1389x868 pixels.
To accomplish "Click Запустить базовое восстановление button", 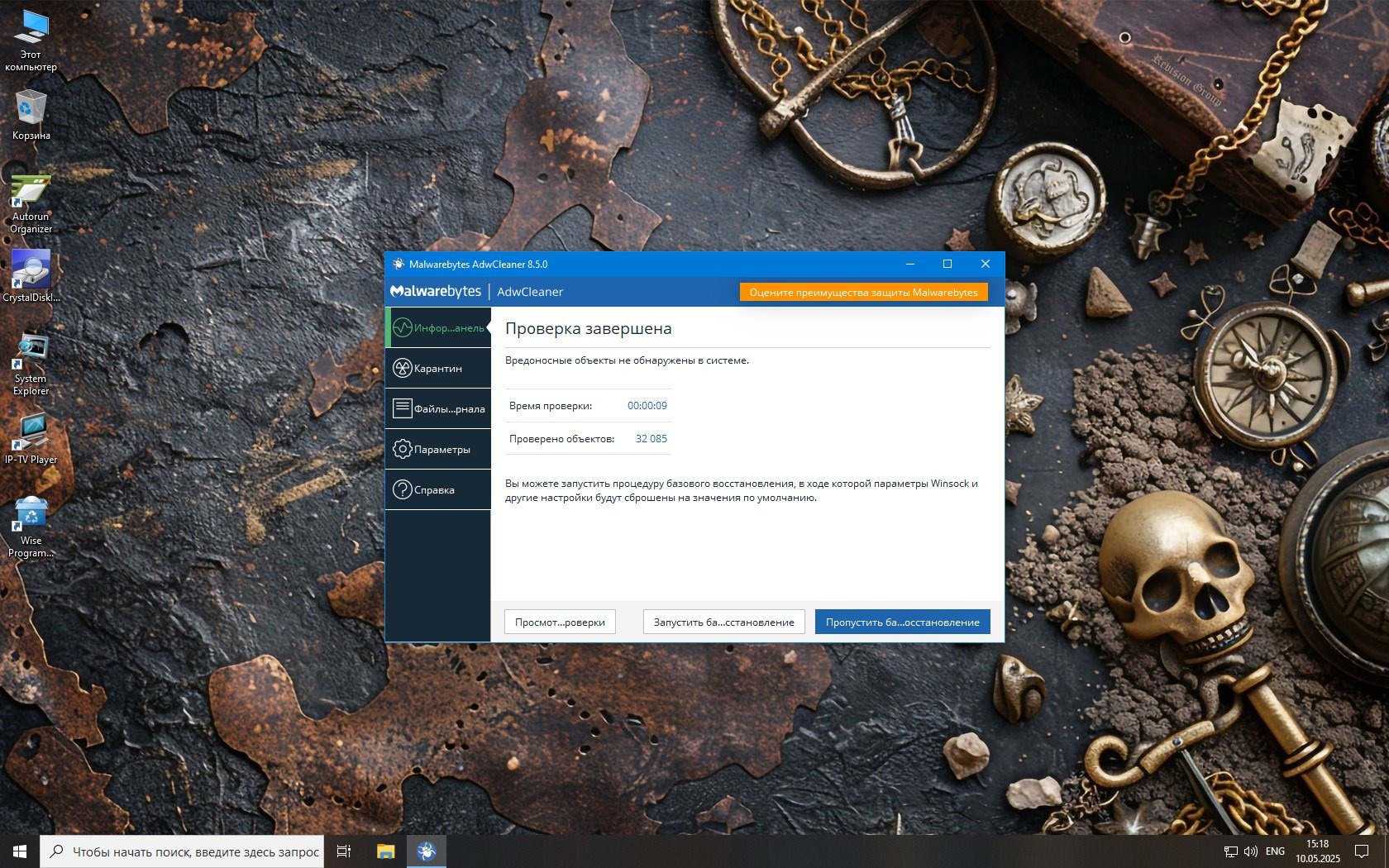I will 723,622.
